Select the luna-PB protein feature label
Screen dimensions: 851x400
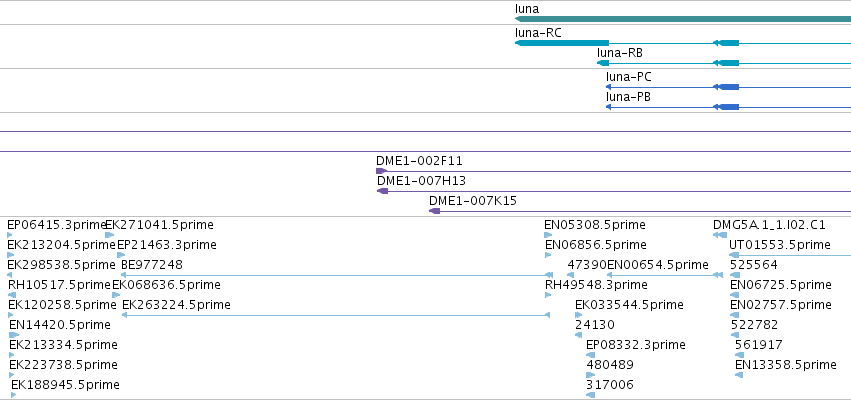628,97
